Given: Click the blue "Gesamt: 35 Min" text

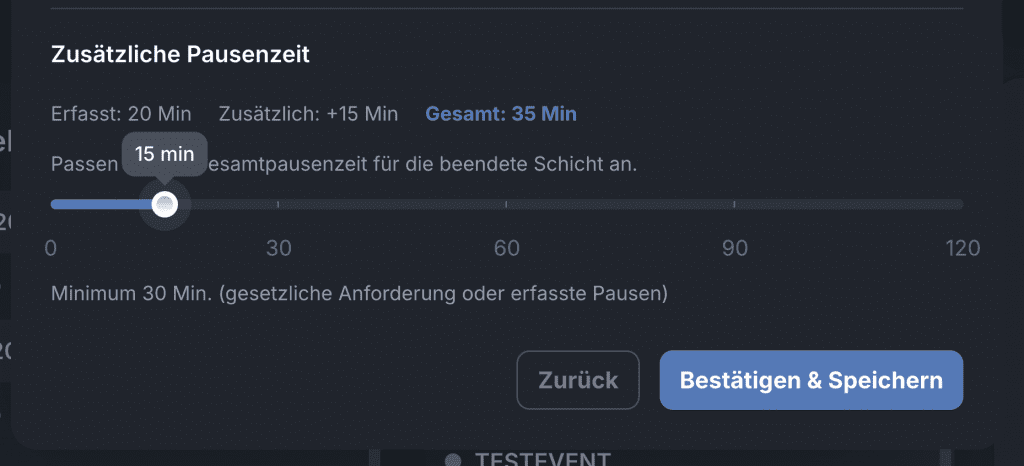Looking at the screenshot, I should click(x=501, y=113).
